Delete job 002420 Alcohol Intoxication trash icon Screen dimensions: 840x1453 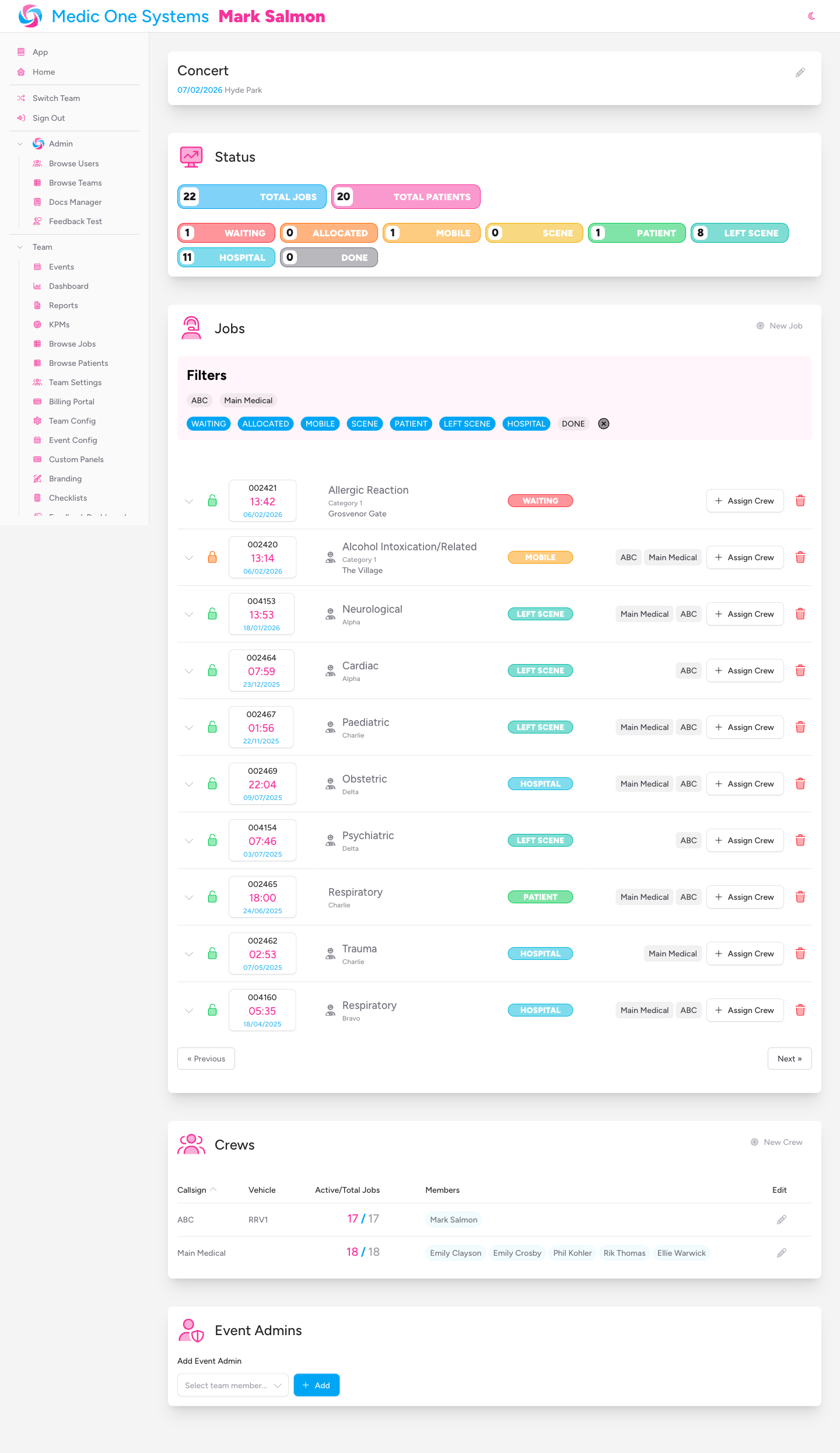click(800, 557)
